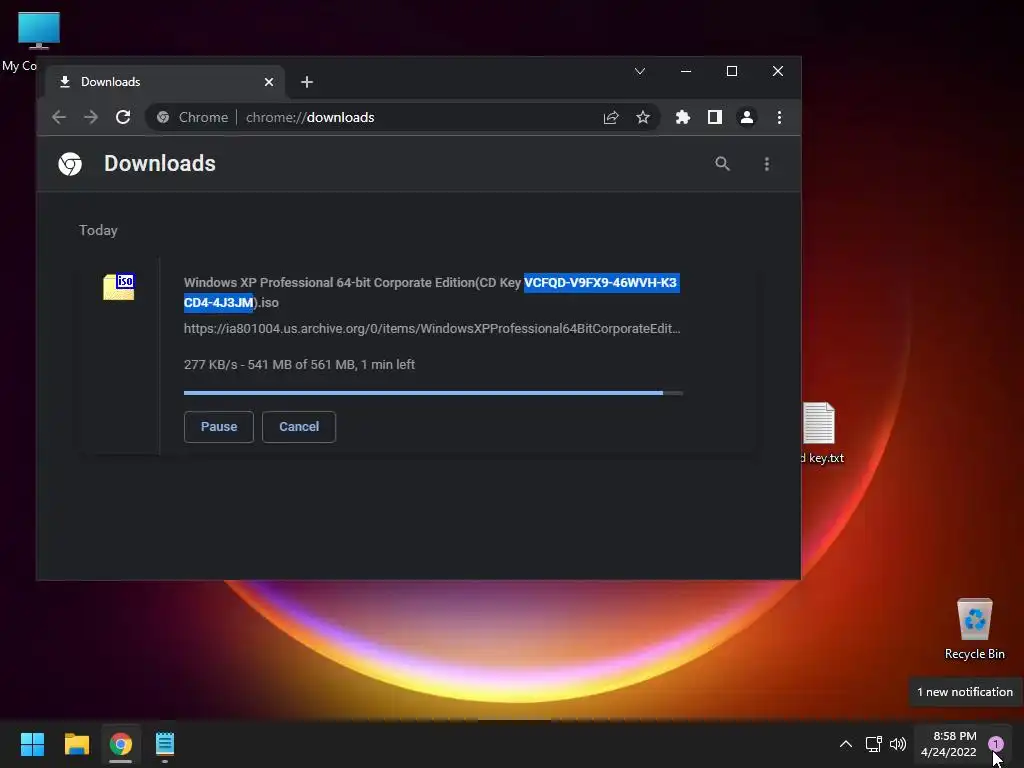
Task: Click the download speed status text
Action: (299, 365)
